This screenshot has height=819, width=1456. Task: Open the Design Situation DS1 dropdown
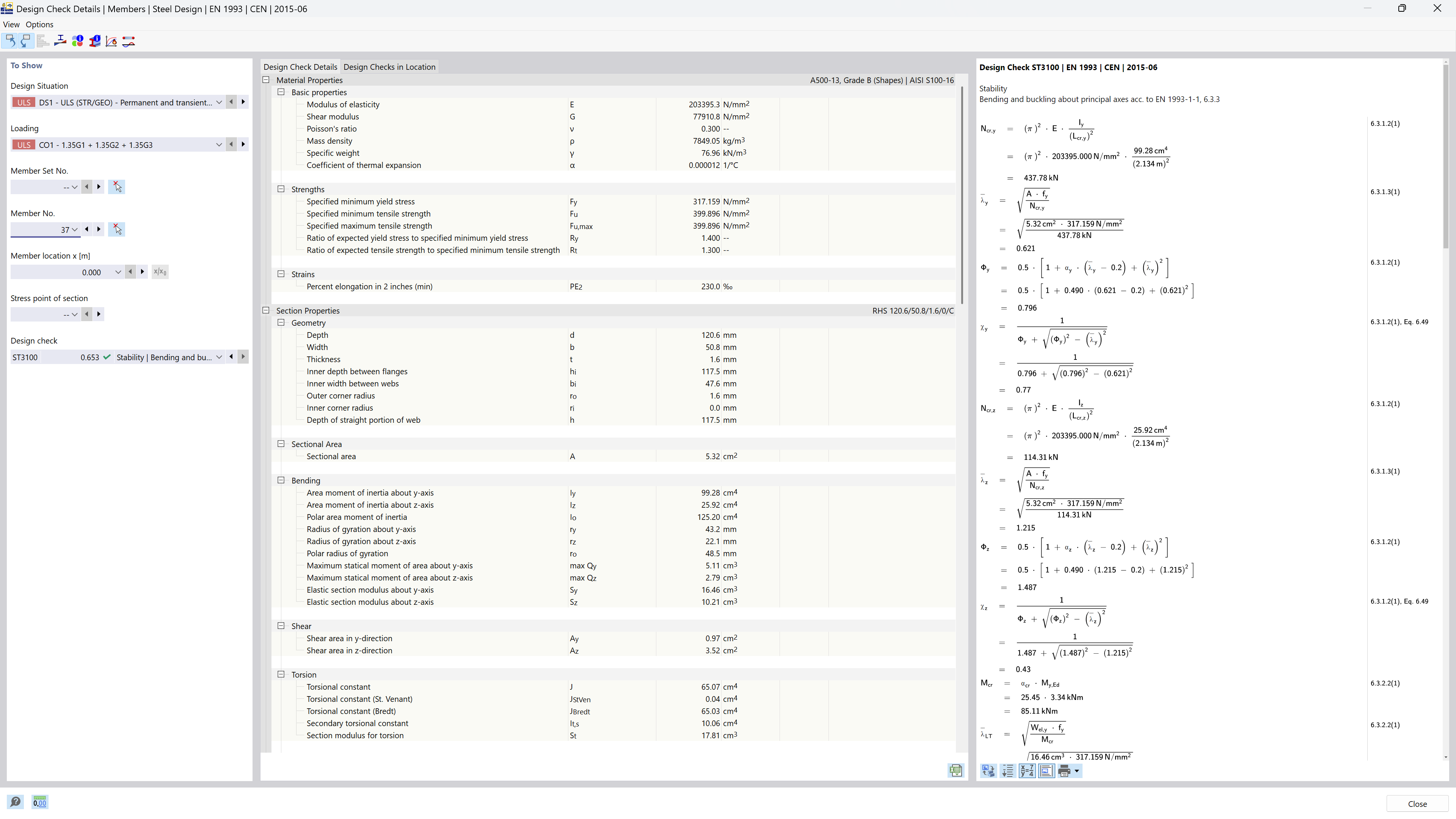pyautogui.click(x=219, y=102)
